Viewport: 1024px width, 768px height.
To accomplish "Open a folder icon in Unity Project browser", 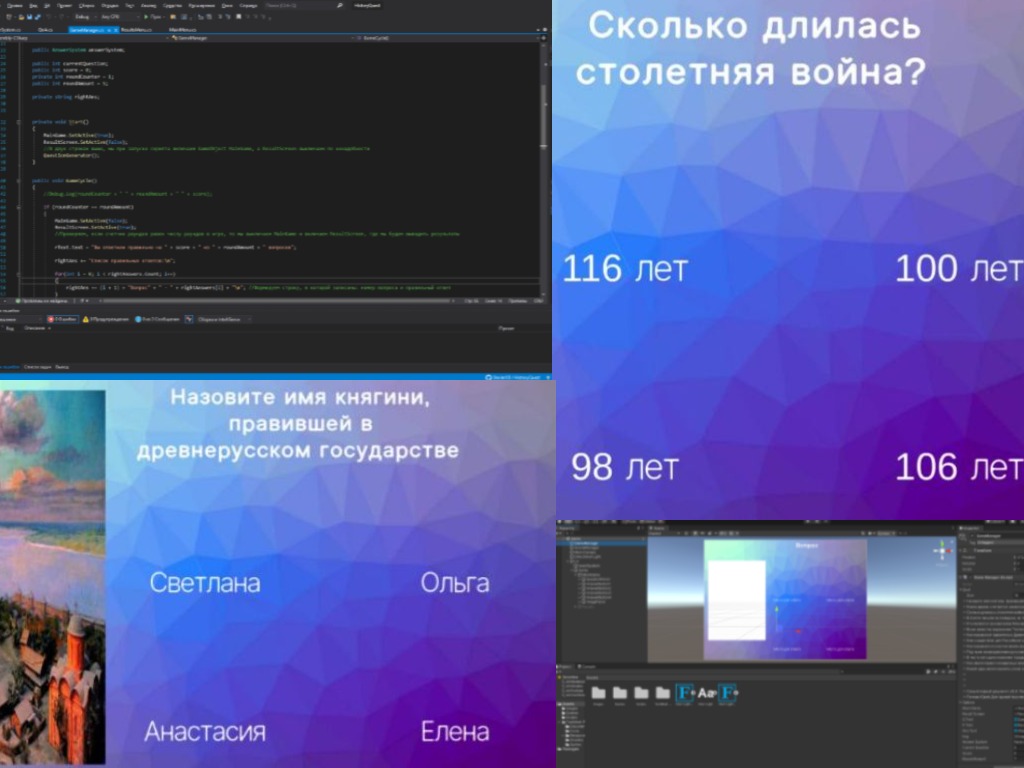I will 598,693.
